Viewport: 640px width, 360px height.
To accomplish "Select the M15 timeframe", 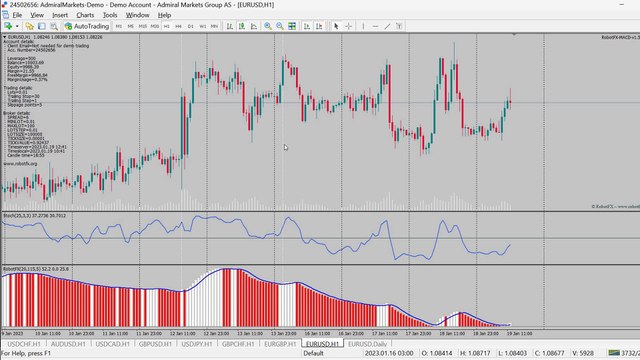I will [x=142, y=26].
